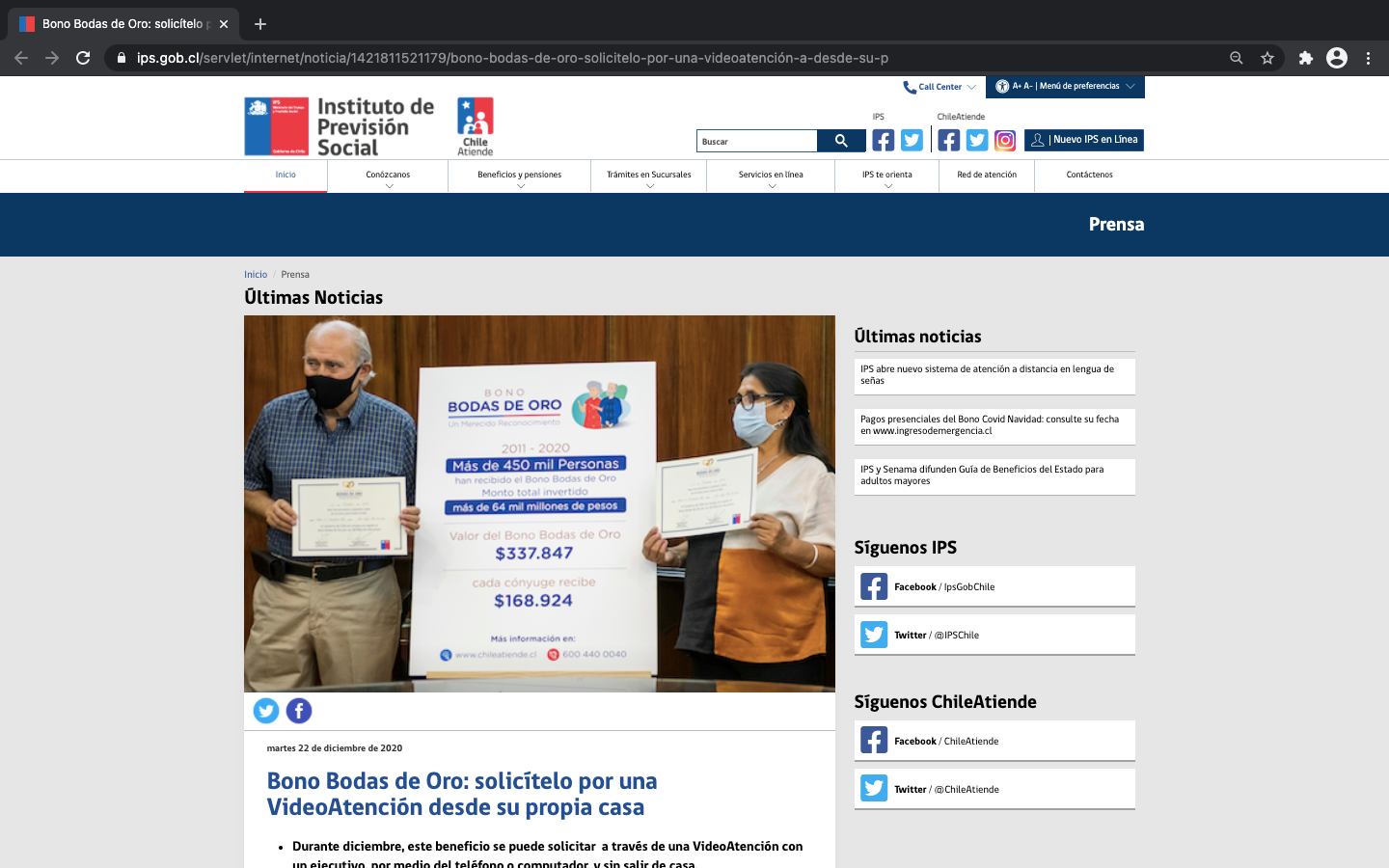Screen dimensions: 1389x868
Task: Click the browser back arrow
Action: [21, 58]
